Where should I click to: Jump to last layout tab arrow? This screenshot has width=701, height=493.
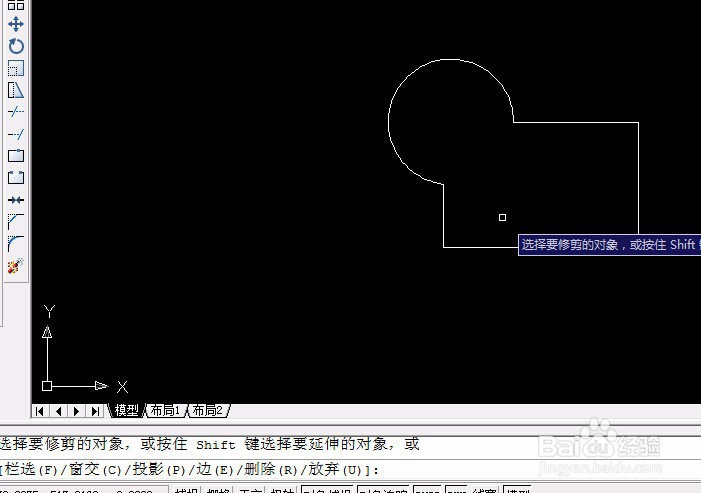pos(95,411)
